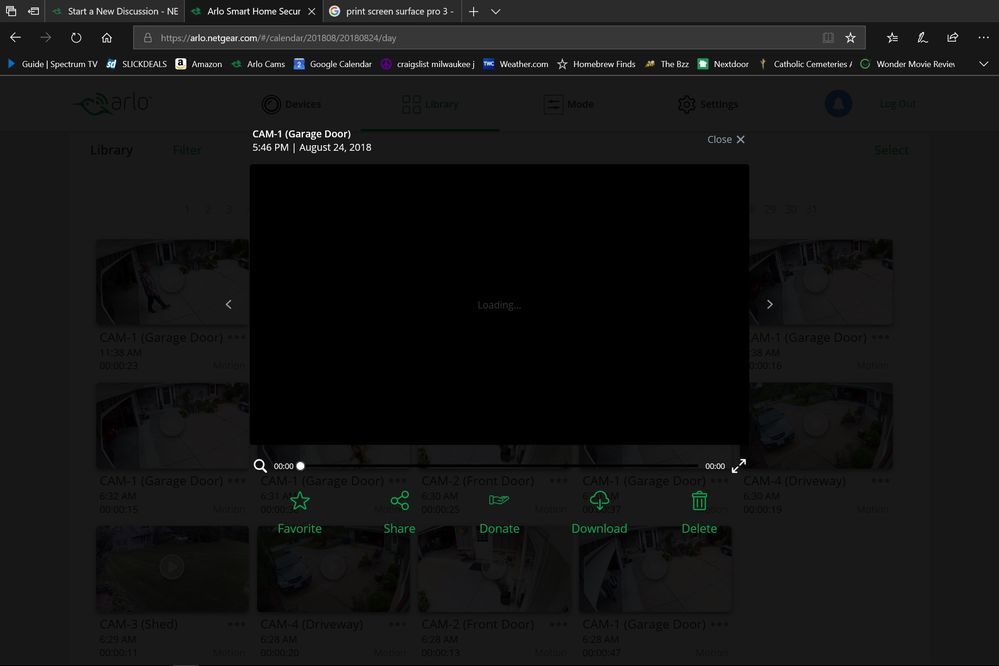
Task: Go to the next recording arrow
Action: coord(770,305)
